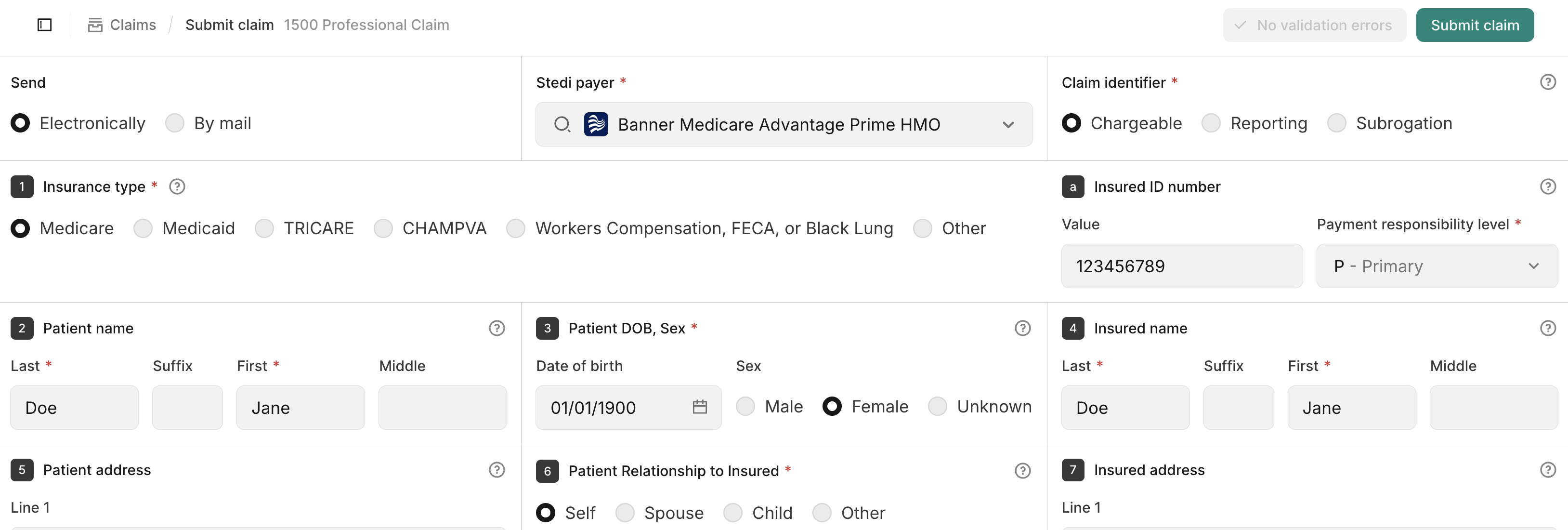Navigate to Claims breadcrumb

click(x=133, y=25)
